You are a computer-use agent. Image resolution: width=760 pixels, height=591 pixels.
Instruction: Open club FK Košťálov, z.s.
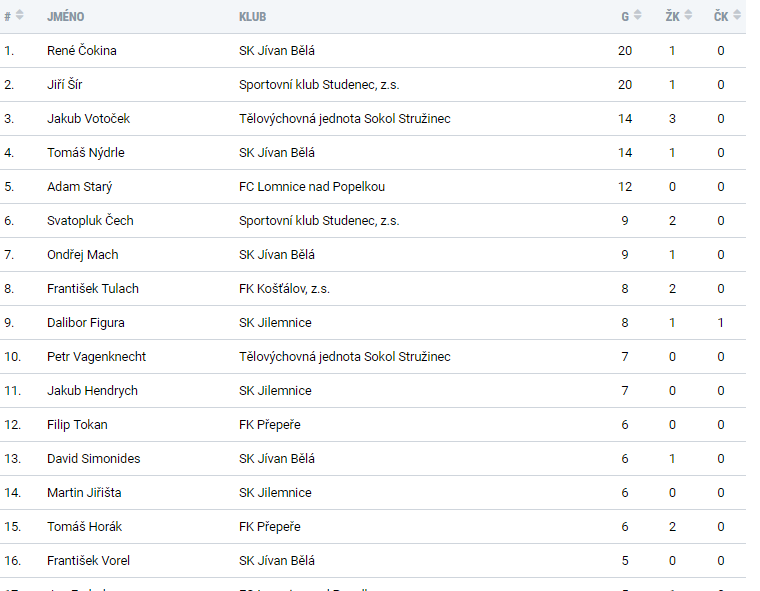(284, 289)
